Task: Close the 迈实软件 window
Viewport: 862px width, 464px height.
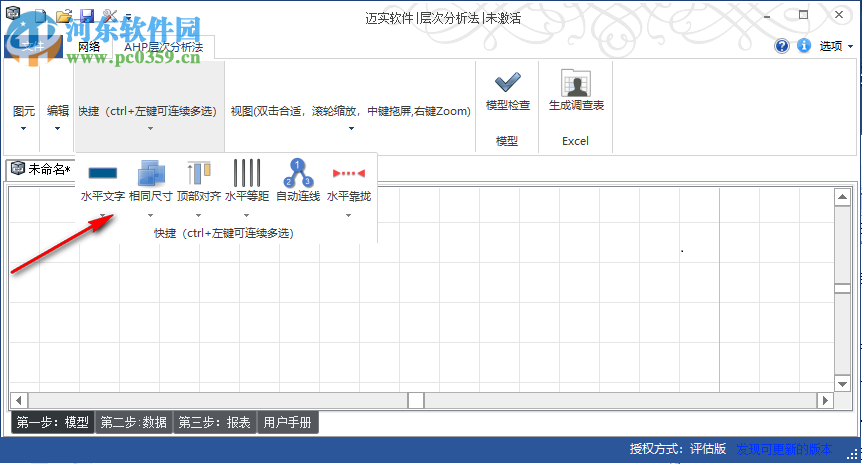Action: 839,15
